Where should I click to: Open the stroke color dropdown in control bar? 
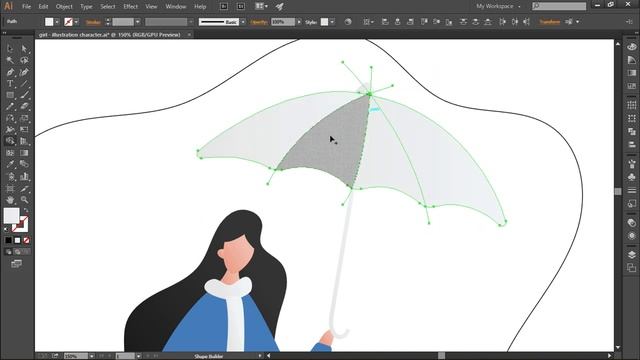point(76,22)
